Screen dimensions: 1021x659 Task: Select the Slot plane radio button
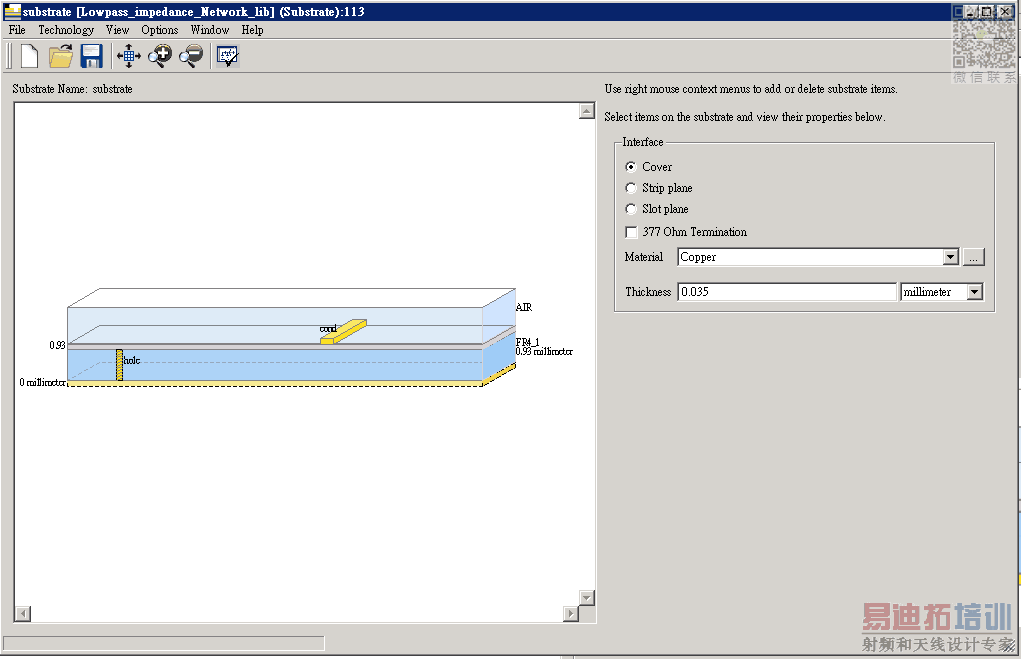pyautogui.click(x=630, y=208)
